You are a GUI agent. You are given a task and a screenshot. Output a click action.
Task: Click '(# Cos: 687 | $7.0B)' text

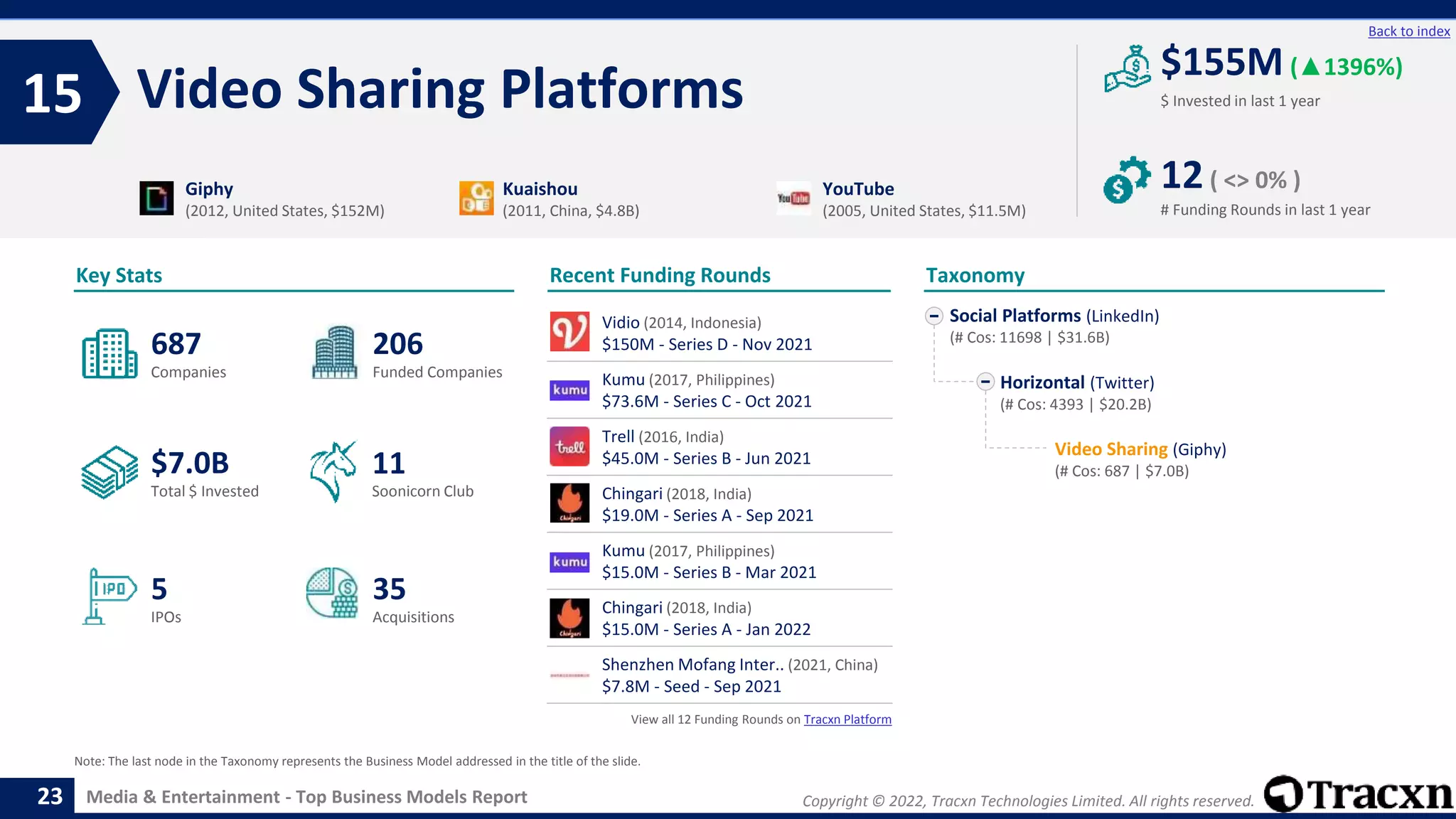point(1122,471)
